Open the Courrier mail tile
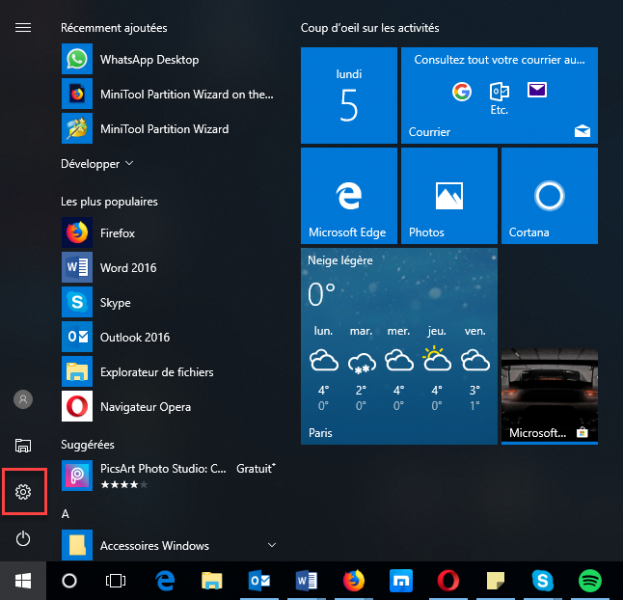Image resolution: width=623 pixels, height=600 pixels. (x=499, y=95)
